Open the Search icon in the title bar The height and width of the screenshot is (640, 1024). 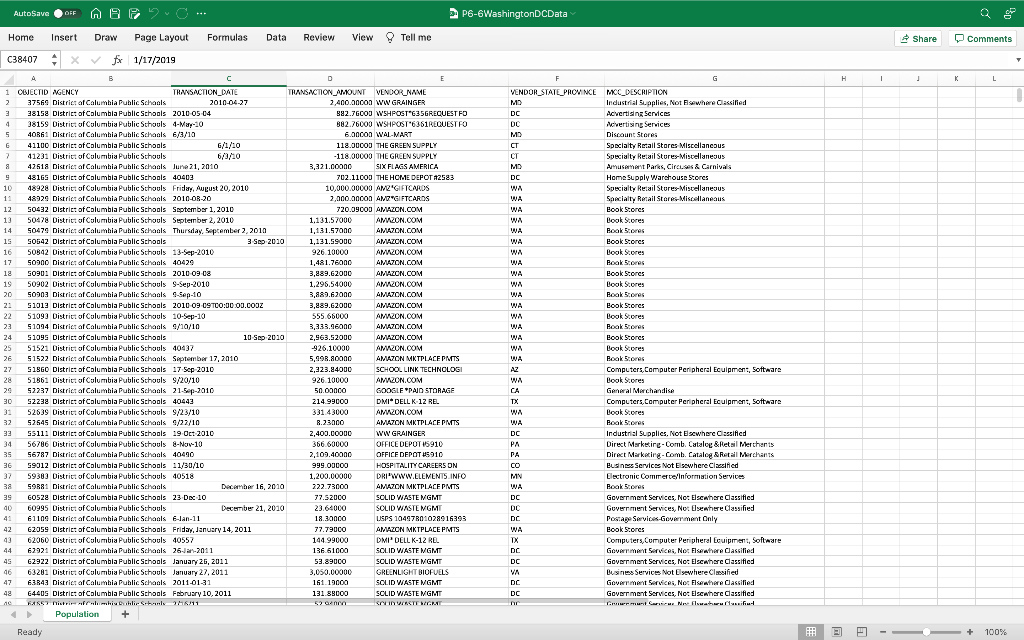pos(984,14)
